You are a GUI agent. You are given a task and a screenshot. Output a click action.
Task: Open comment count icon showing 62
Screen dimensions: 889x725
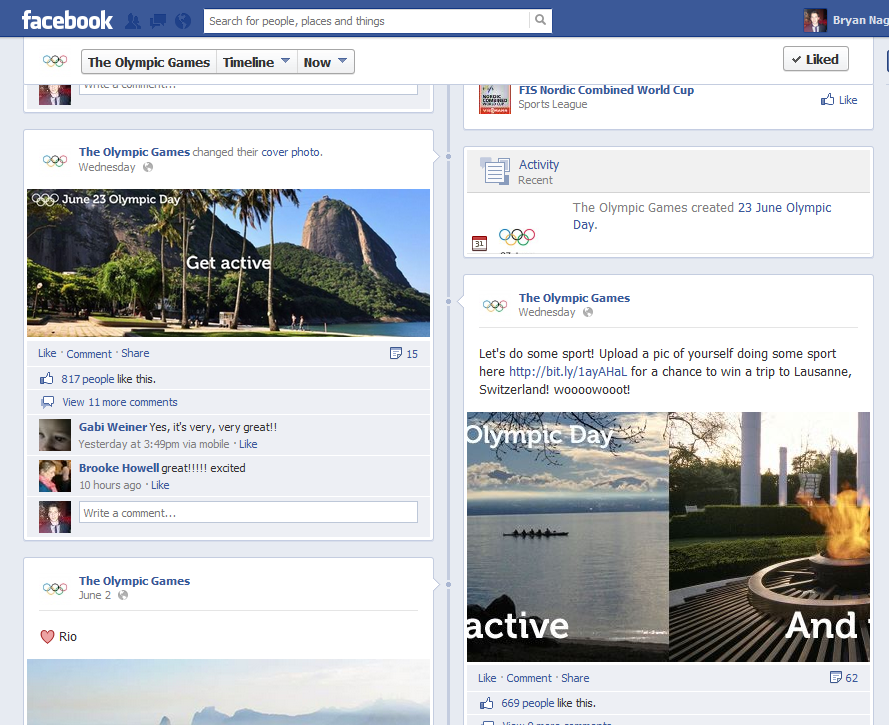(x=844, y=678)
